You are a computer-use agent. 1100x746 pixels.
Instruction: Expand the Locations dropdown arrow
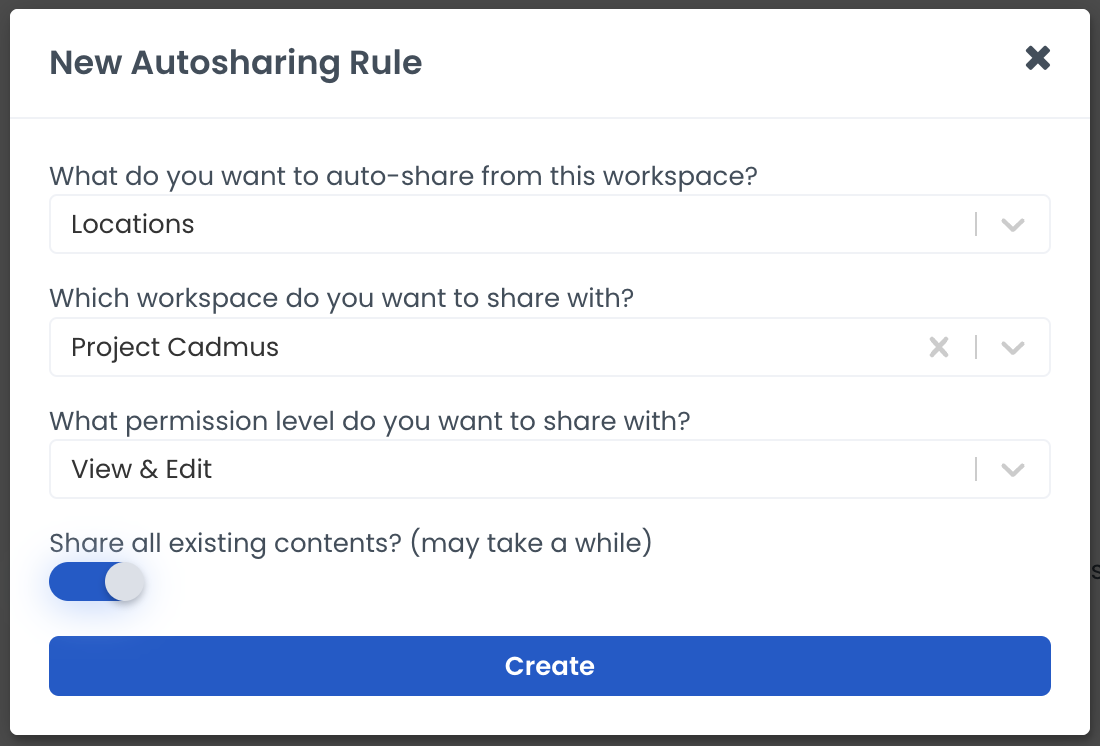[x=1013, y=225]
